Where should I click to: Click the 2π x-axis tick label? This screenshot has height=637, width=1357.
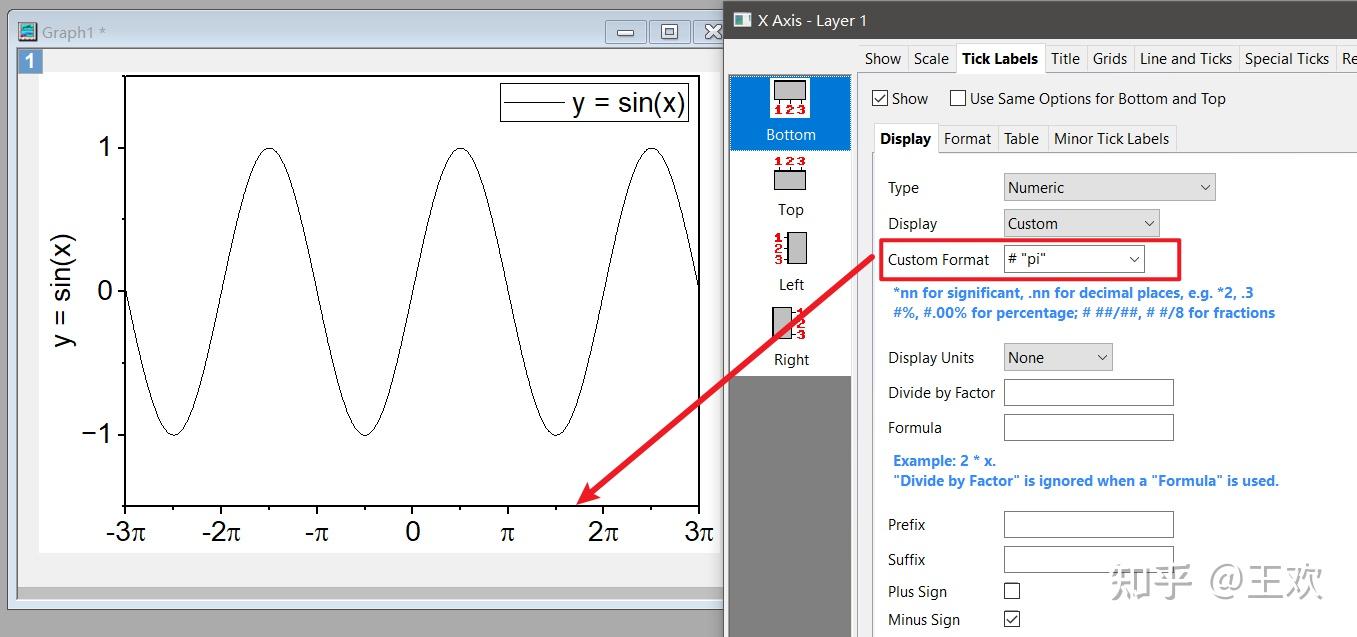tap(603, 532)
